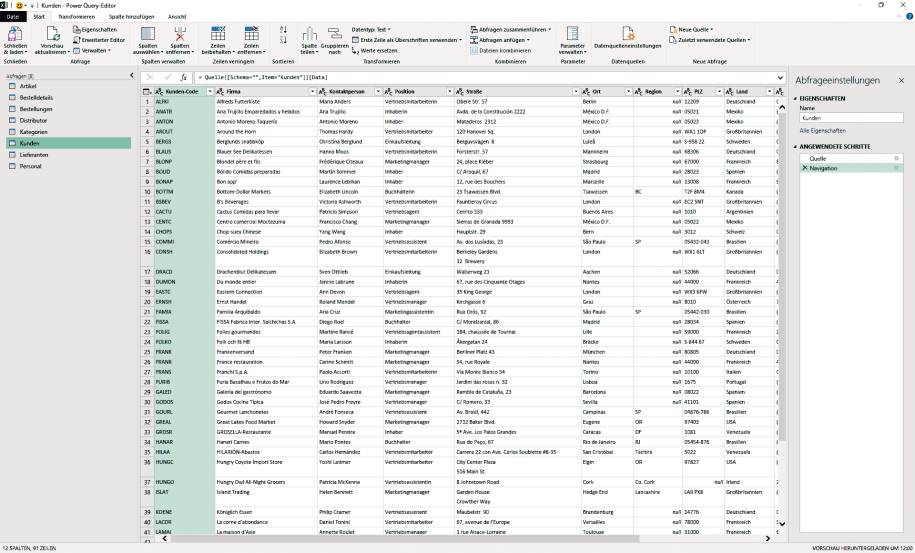Click Spalte teilen icon

click(x=309, y=34)
